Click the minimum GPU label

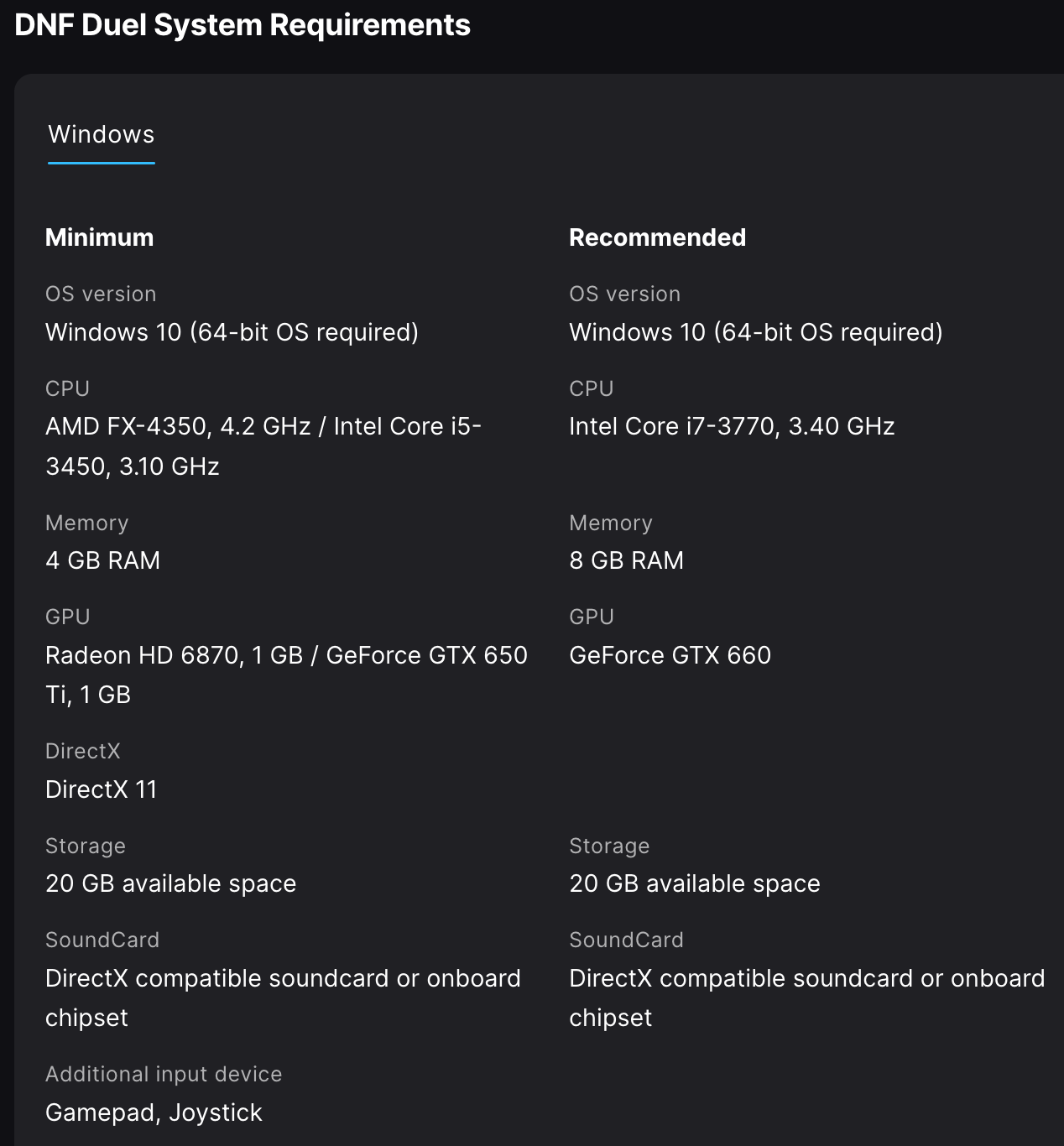(67, 617)
